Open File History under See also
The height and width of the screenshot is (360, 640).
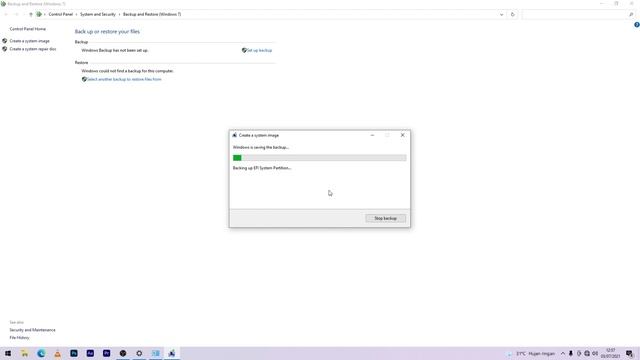tap(19, 338)
